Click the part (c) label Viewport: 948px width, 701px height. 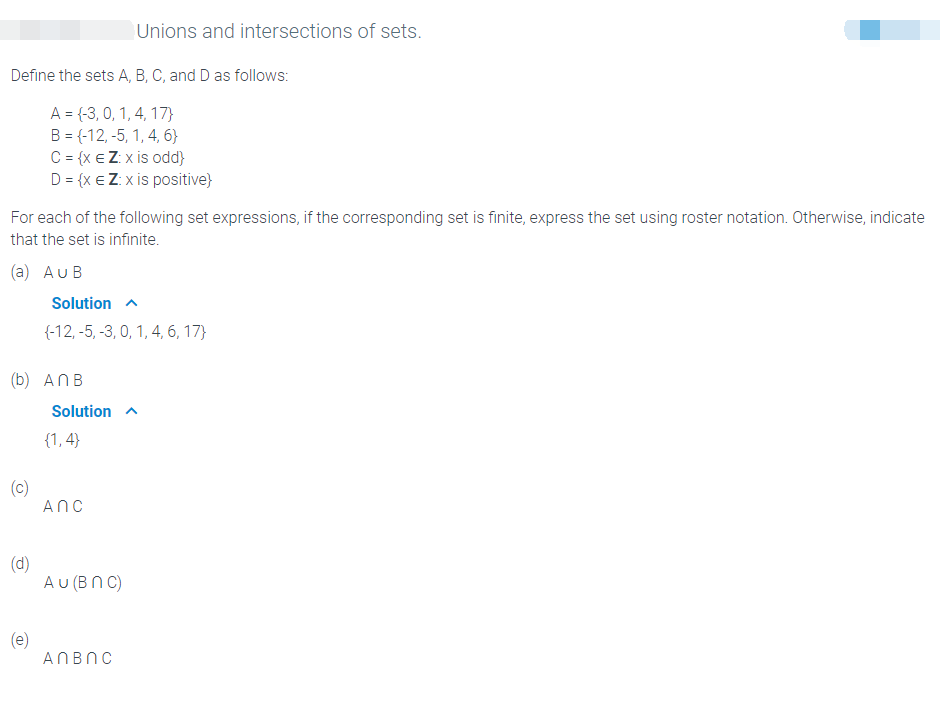[x=19, y=488]
